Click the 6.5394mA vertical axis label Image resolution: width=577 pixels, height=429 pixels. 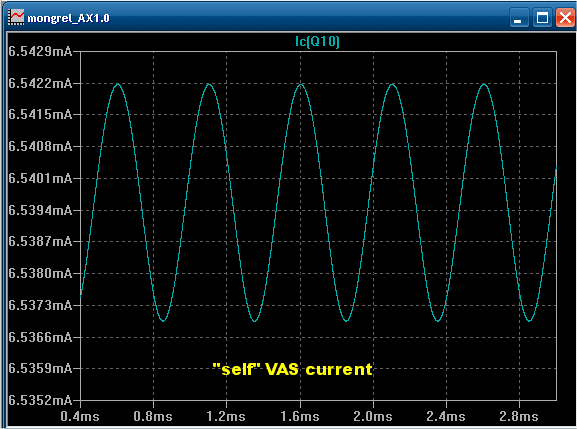[x=40, y=210]
